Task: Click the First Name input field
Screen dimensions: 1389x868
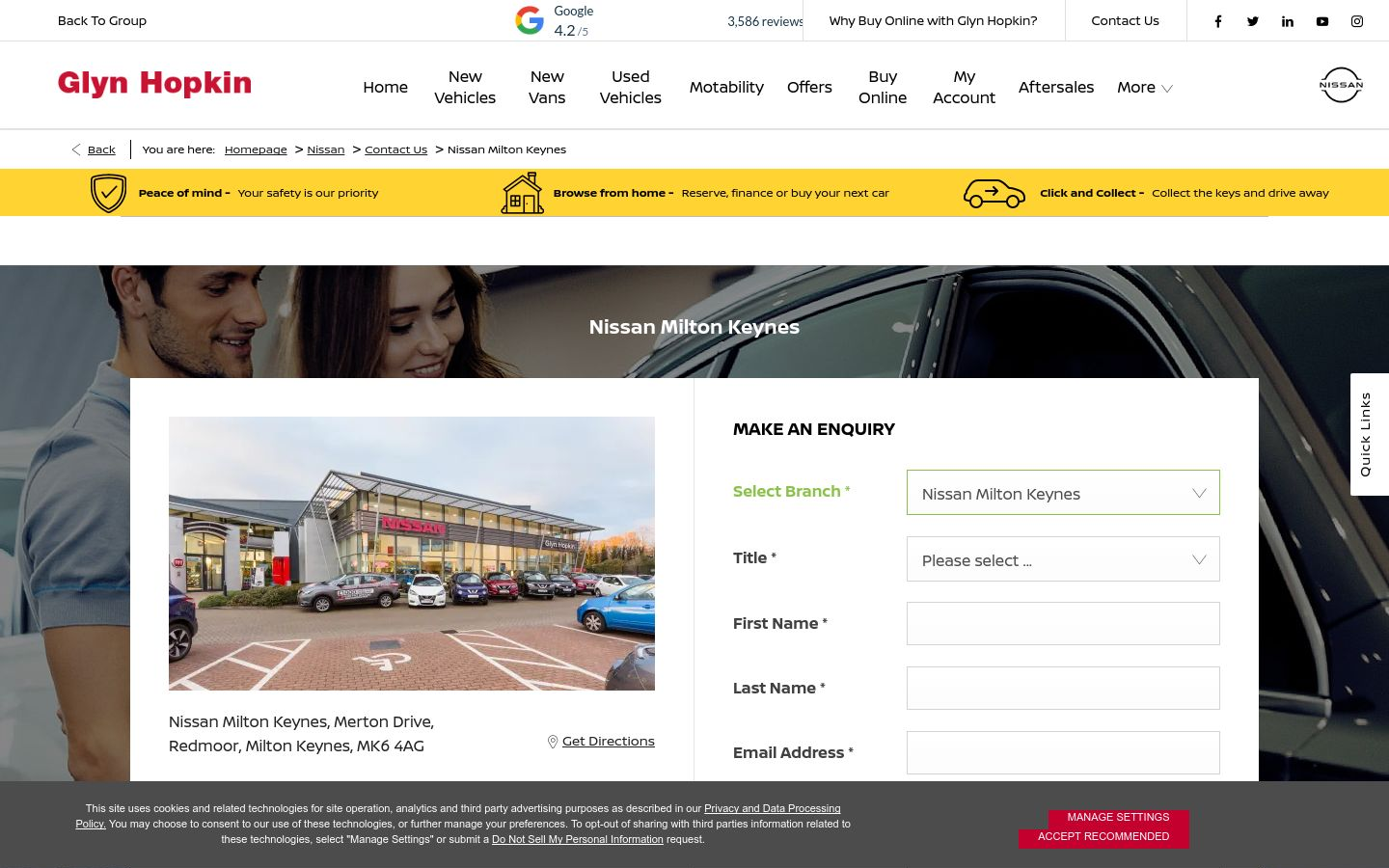Action: (1063, 624)
